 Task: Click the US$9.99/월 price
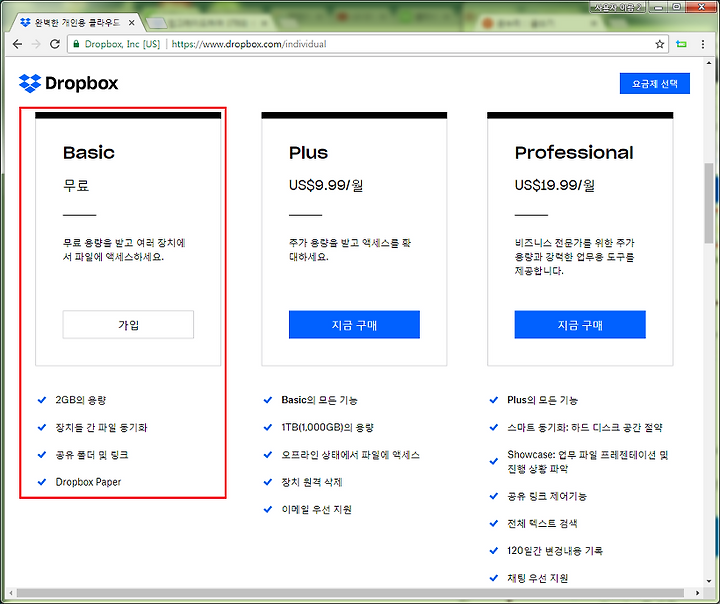(326, 185)
